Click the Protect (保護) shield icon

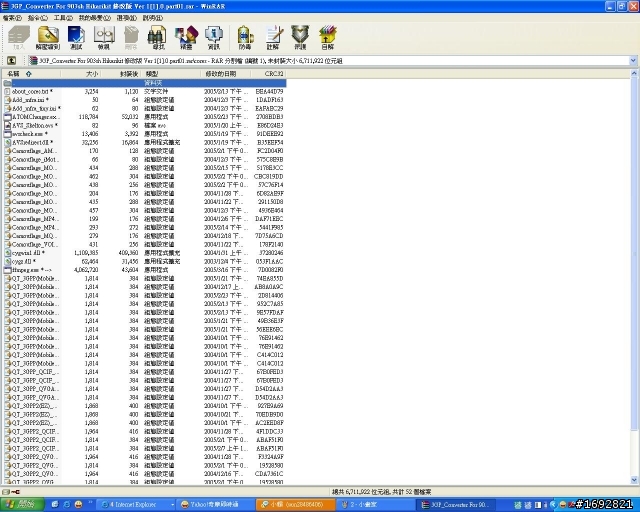click(300, 38)
